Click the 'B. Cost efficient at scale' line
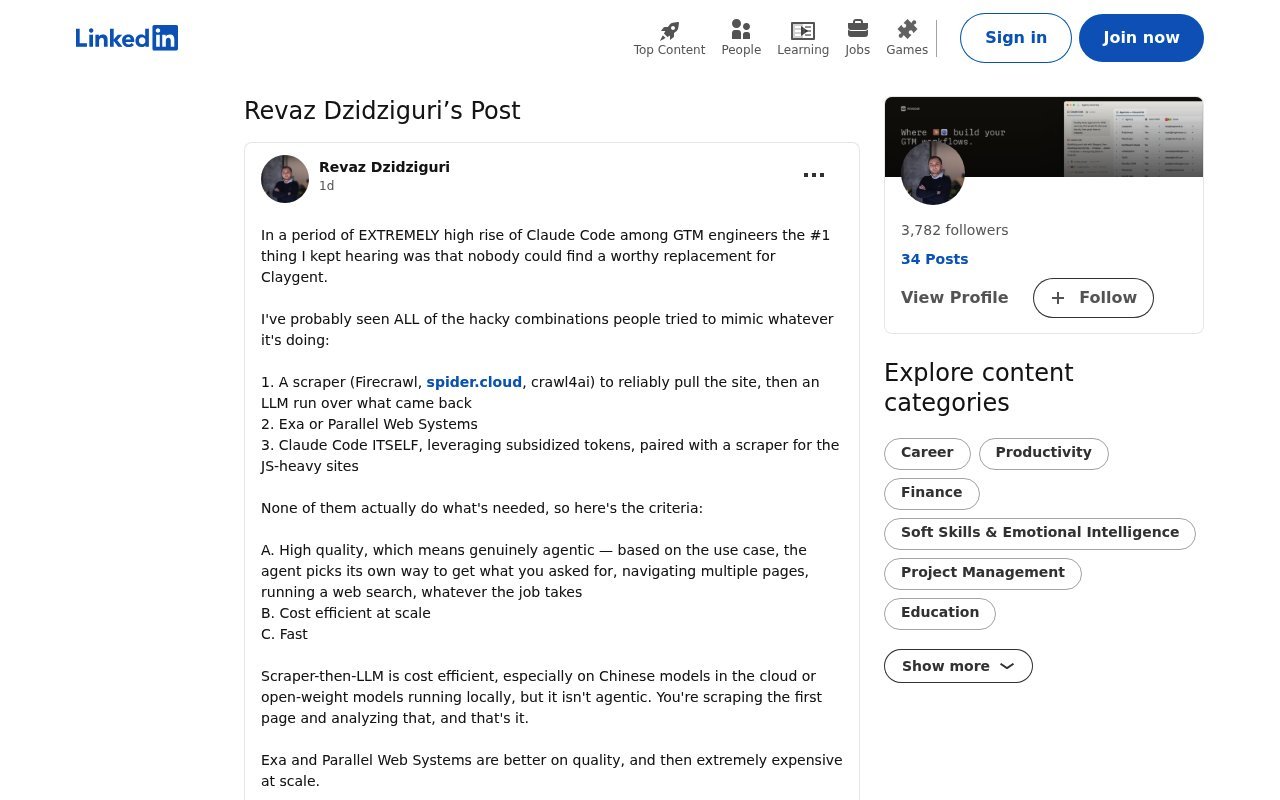 click(346, 613)
